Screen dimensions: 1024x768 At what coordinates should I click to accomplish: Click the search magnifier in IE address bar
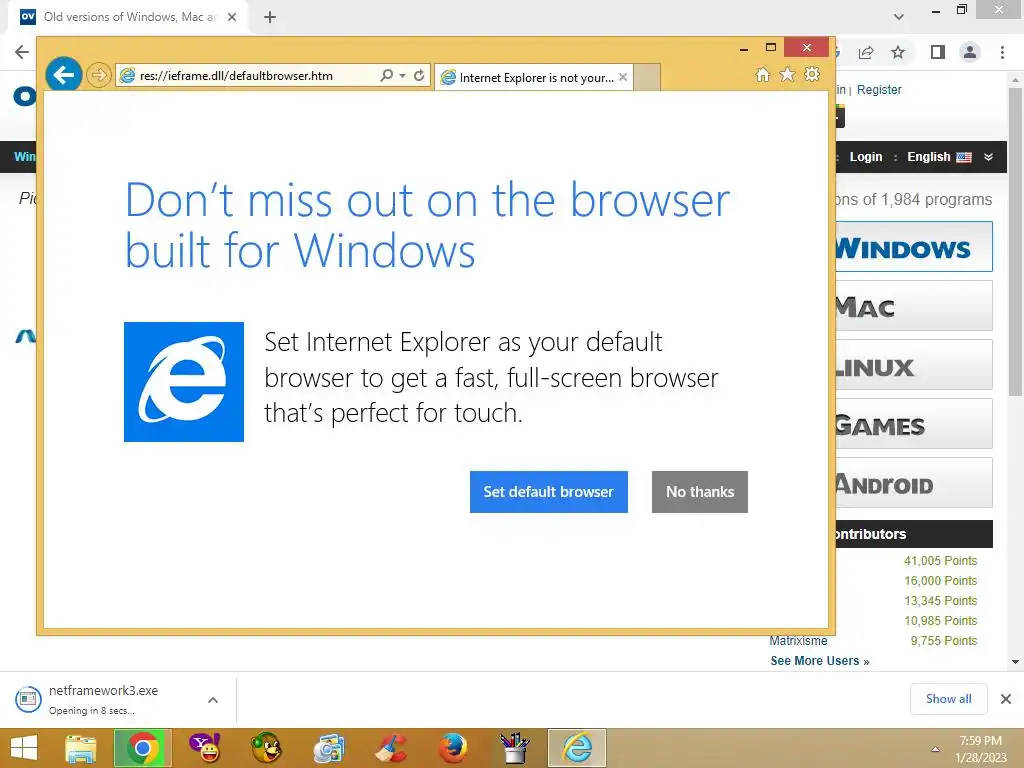[x=387, y=75]
